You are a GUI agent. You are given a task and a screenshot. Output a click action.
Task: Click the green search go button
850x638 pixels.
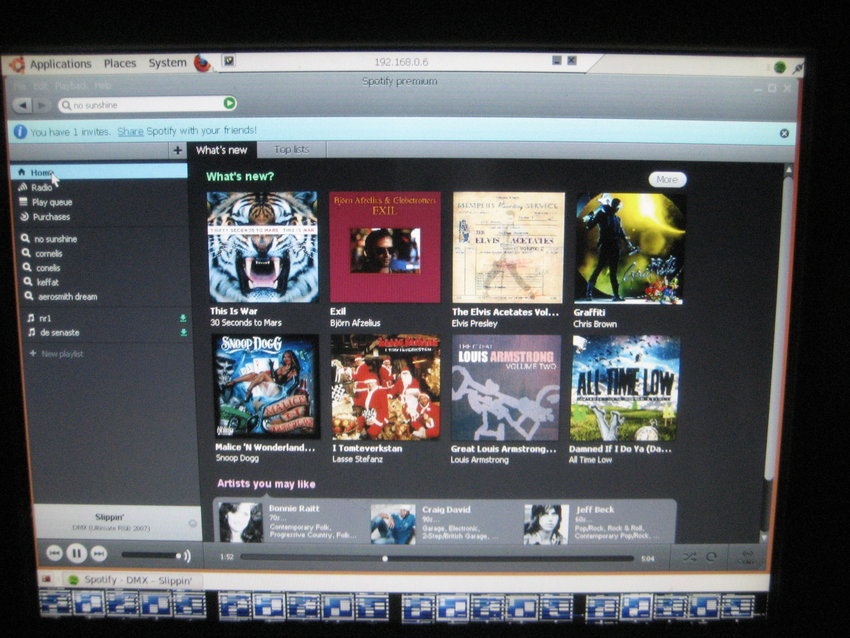(230, 102)
